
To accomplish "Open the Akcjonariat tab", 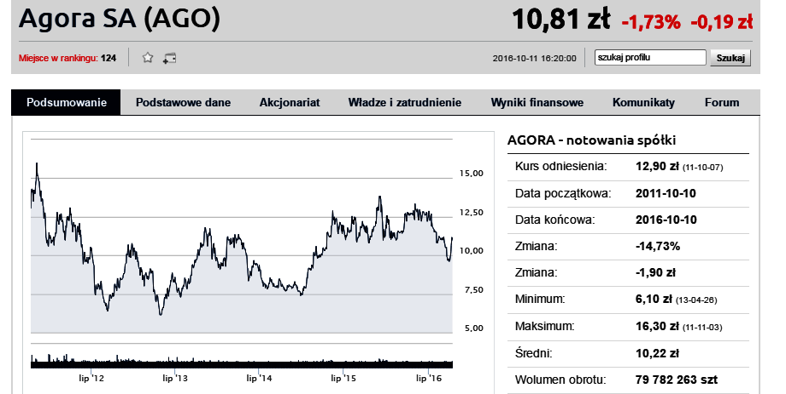I will point(289,102).
